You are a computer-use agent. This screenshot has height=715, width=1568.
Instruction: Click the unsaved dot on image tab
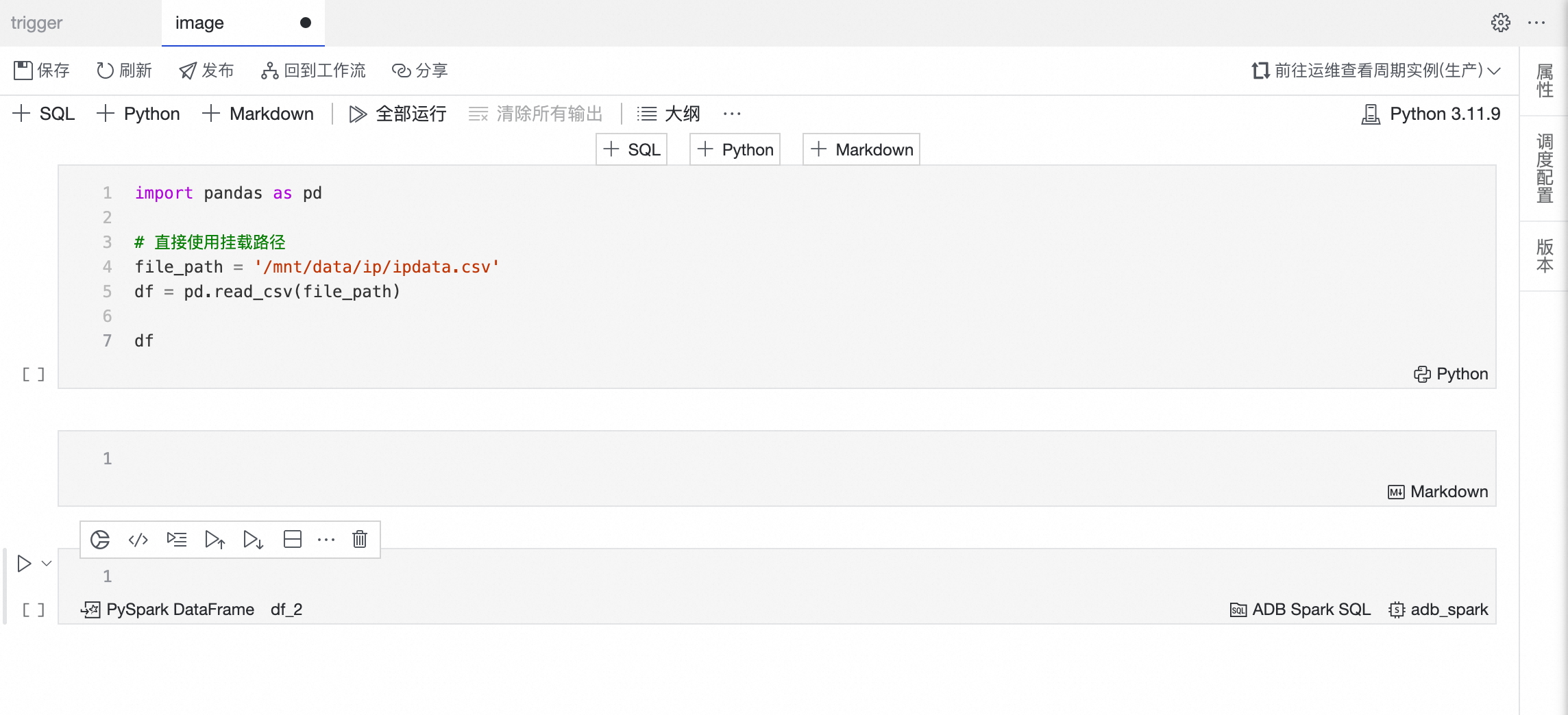[x=306, y=23]
